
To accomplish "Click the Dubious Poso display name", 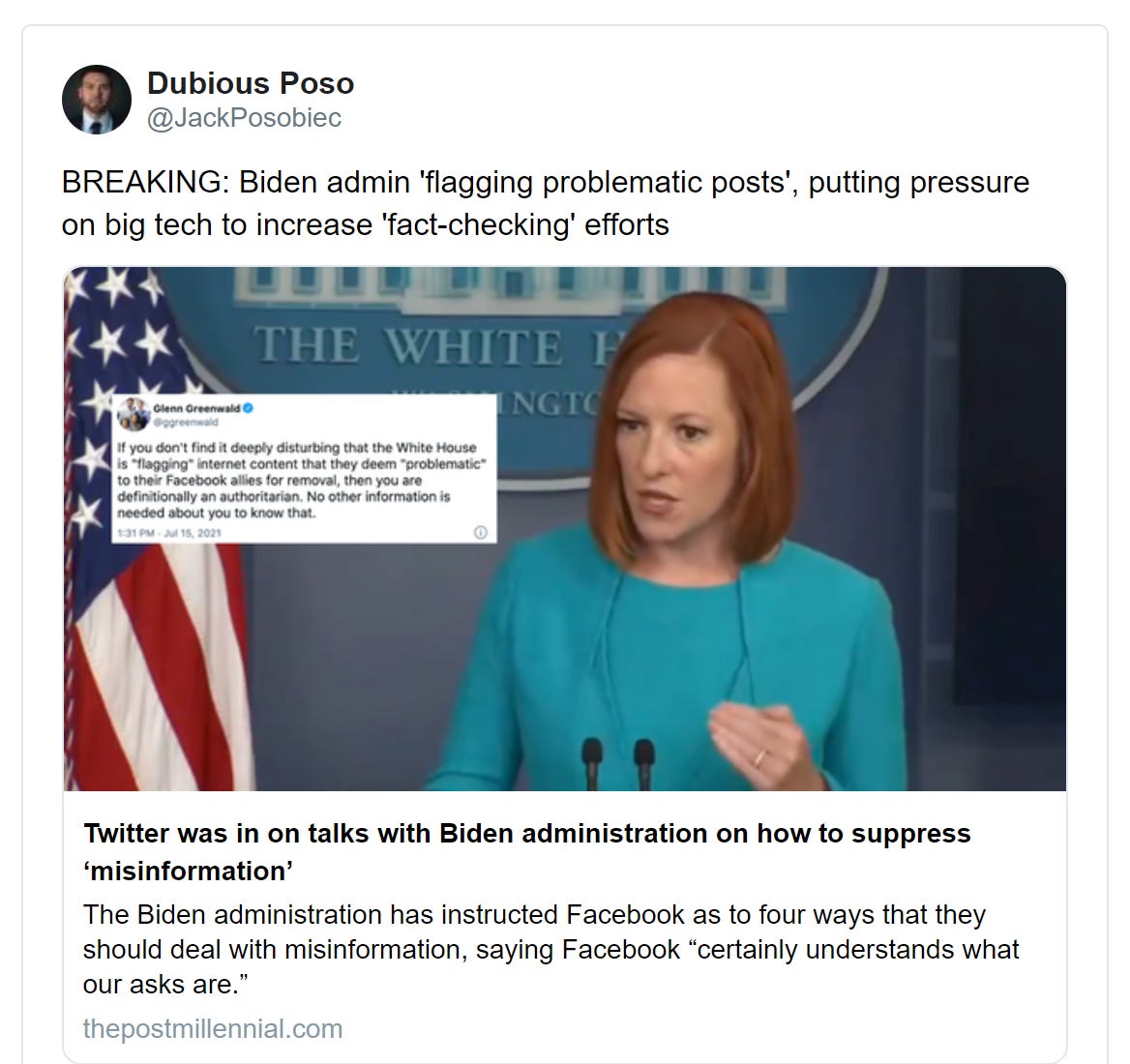I will click(250, 83).
